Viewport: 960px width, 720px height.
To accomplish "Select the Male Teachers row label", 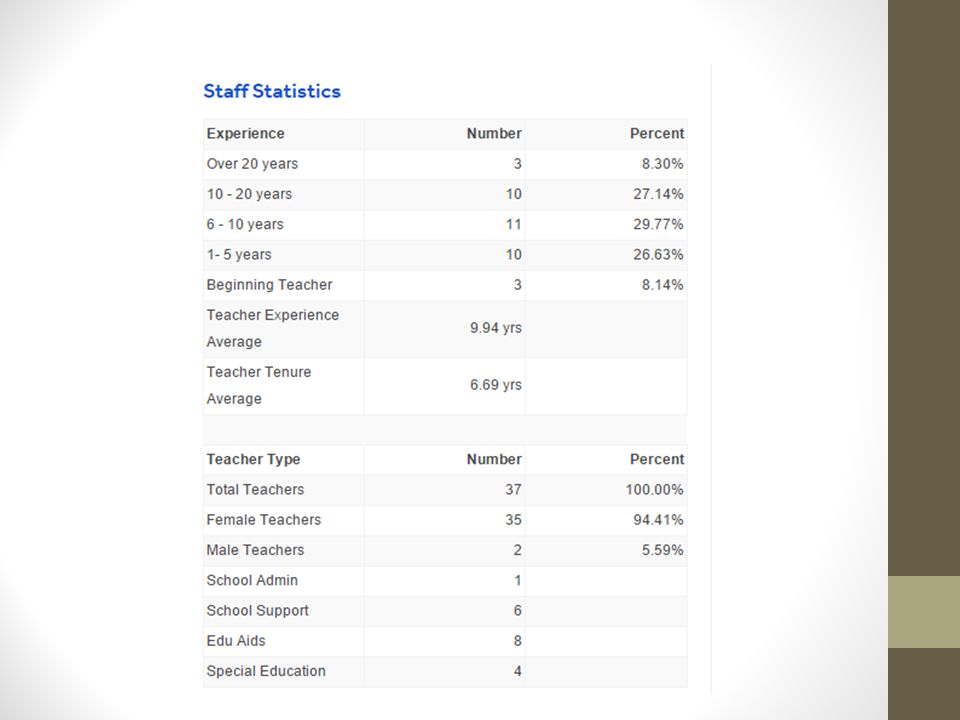I will pyautogui.click(x=255, y=550).
